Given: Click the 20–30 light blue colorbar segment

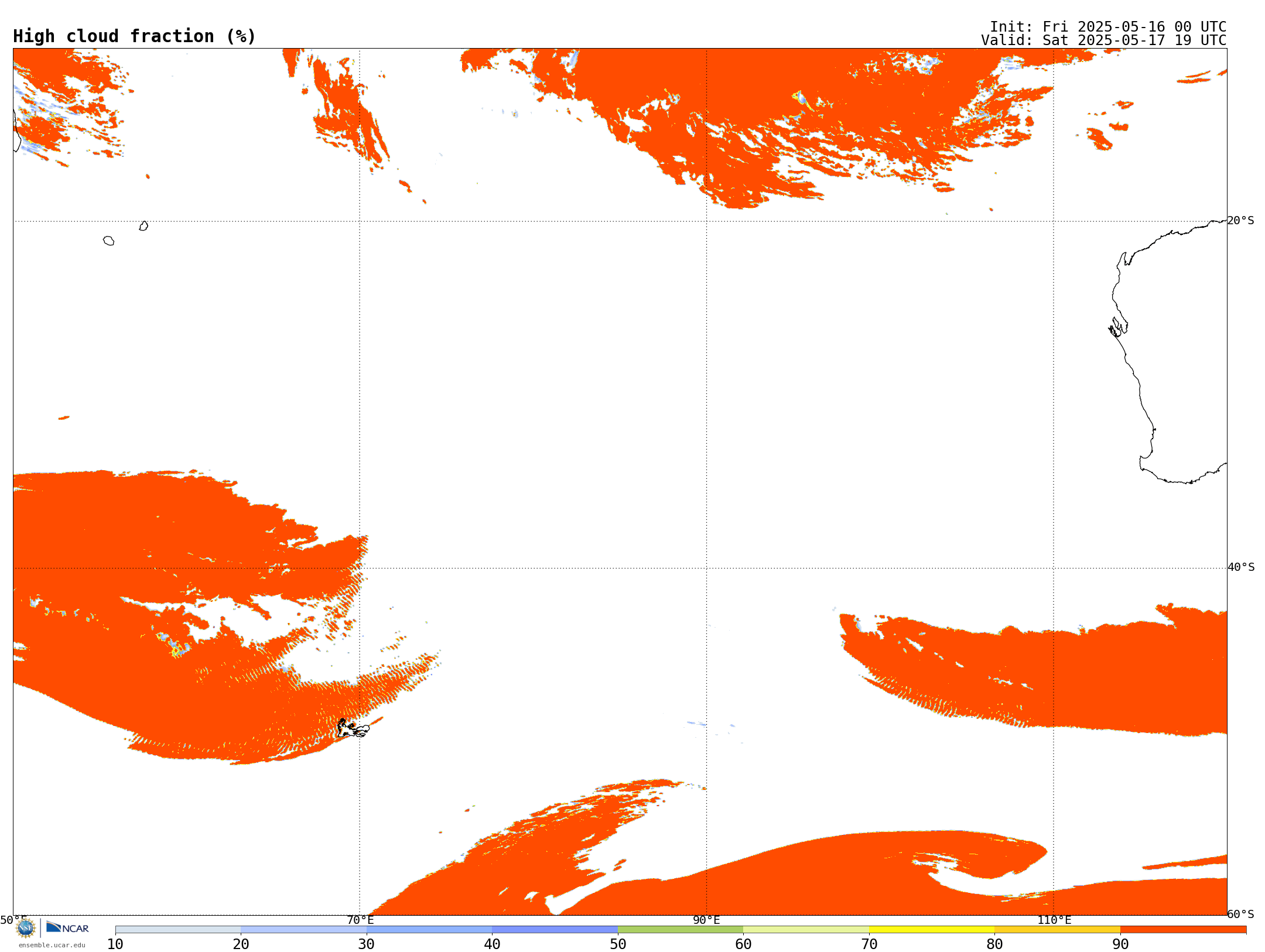Looking at the screenshot, I should (x=303, y=930).
